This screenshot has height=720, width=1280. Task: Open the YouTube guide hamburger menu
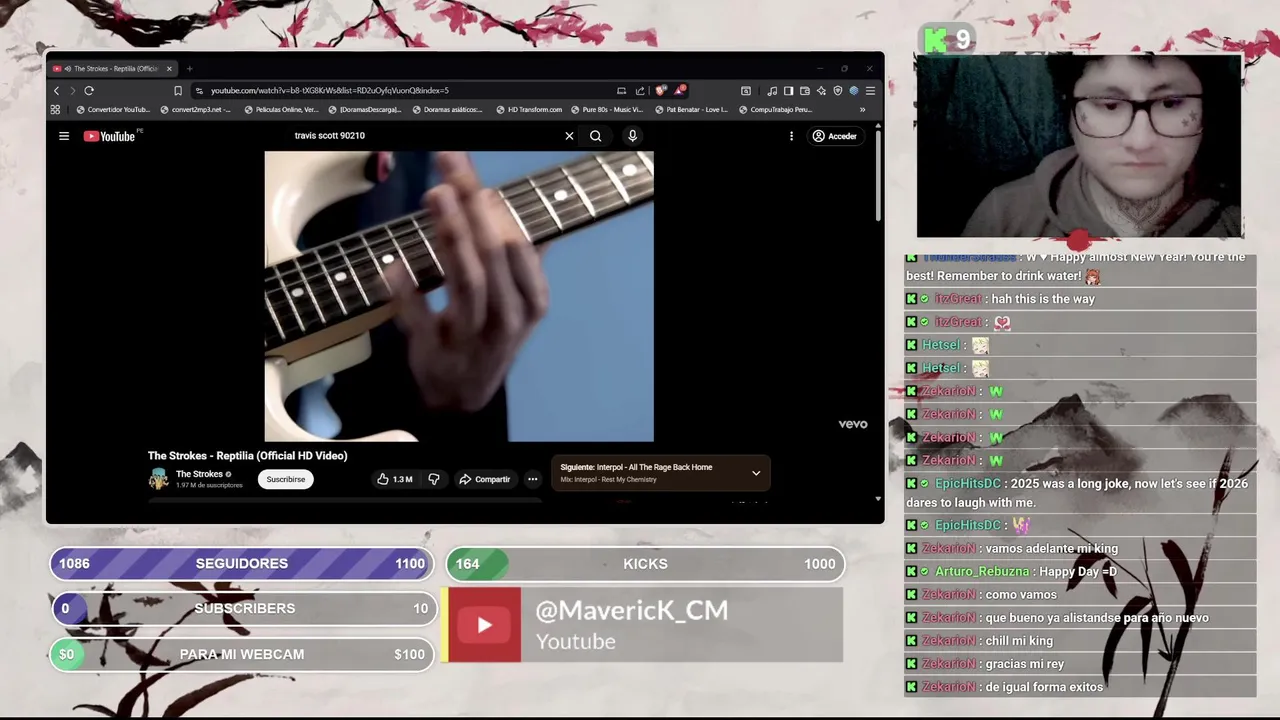(x=64, y=136)
